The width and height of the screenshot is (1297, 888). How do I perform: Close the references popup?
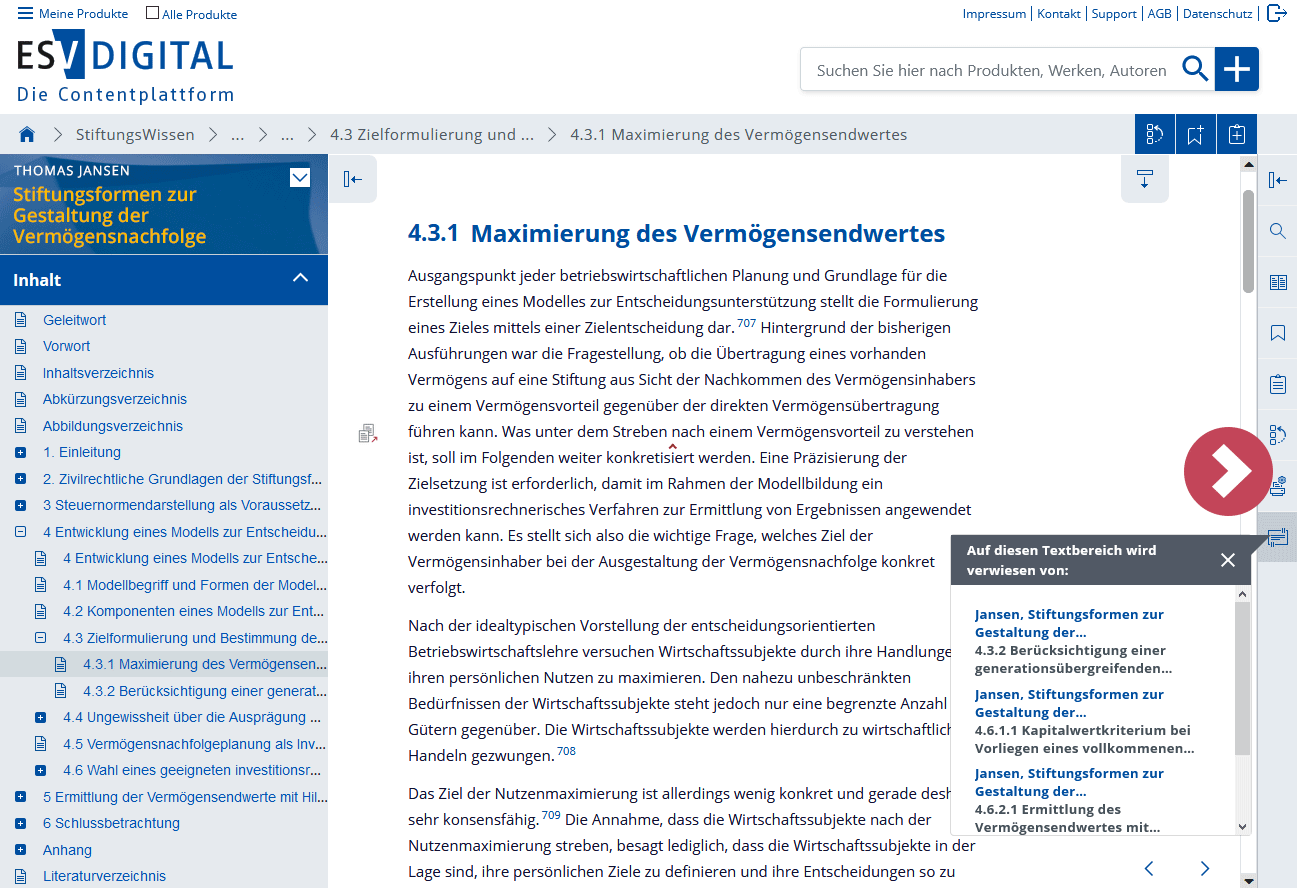pyautogui.click(x=1228, y=560)
